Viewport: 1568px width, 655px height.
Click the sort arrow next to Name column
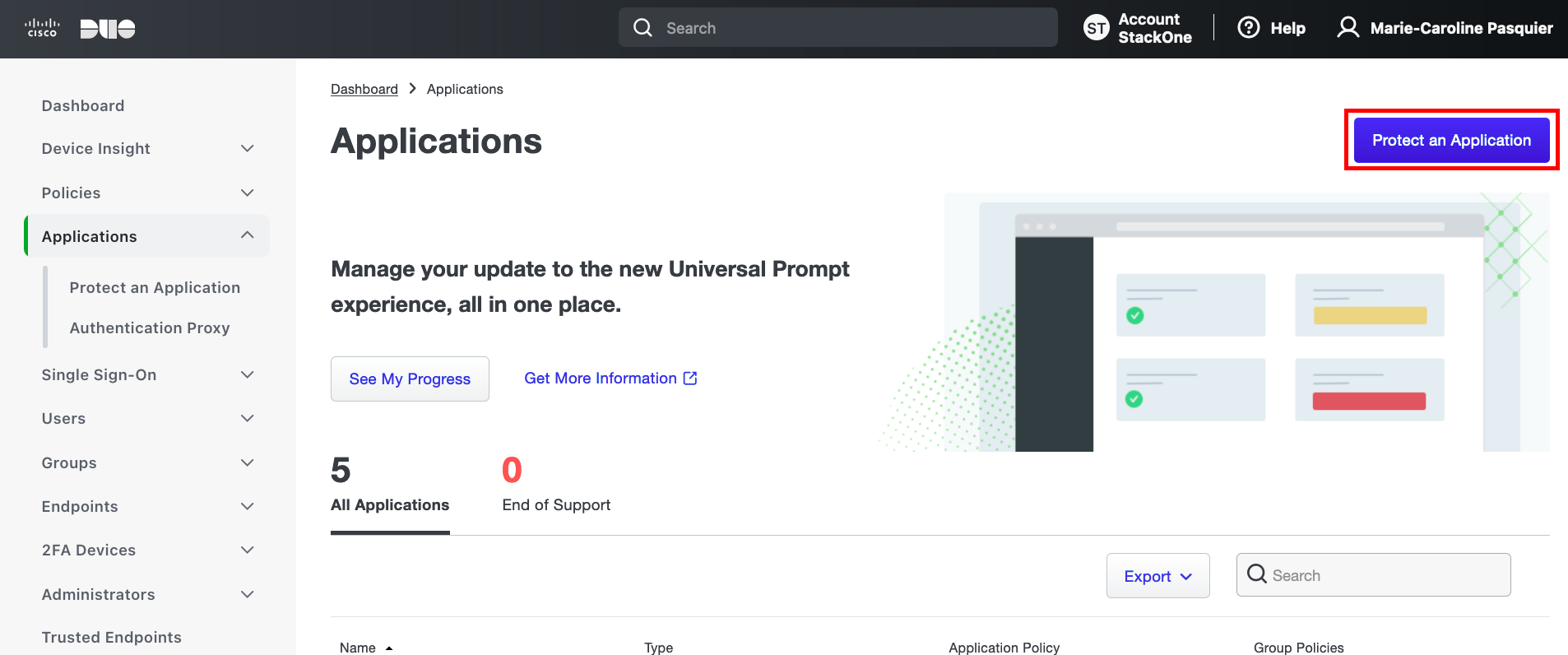click(389, 648)
